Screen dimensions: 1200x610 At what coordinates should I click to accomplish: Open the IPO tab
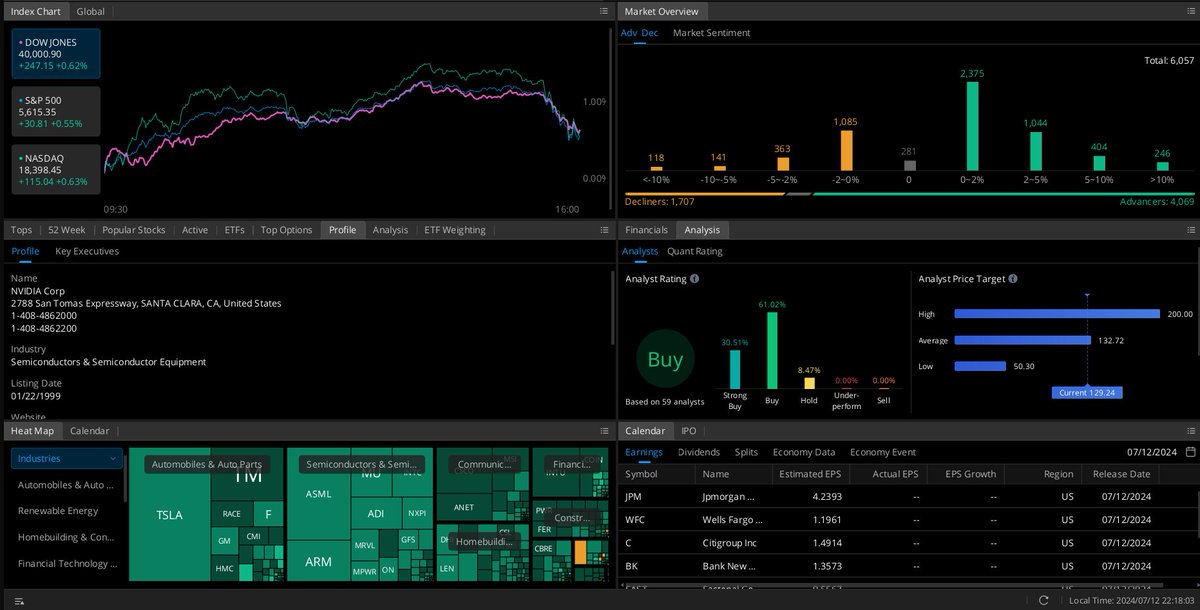pos(689,431)
